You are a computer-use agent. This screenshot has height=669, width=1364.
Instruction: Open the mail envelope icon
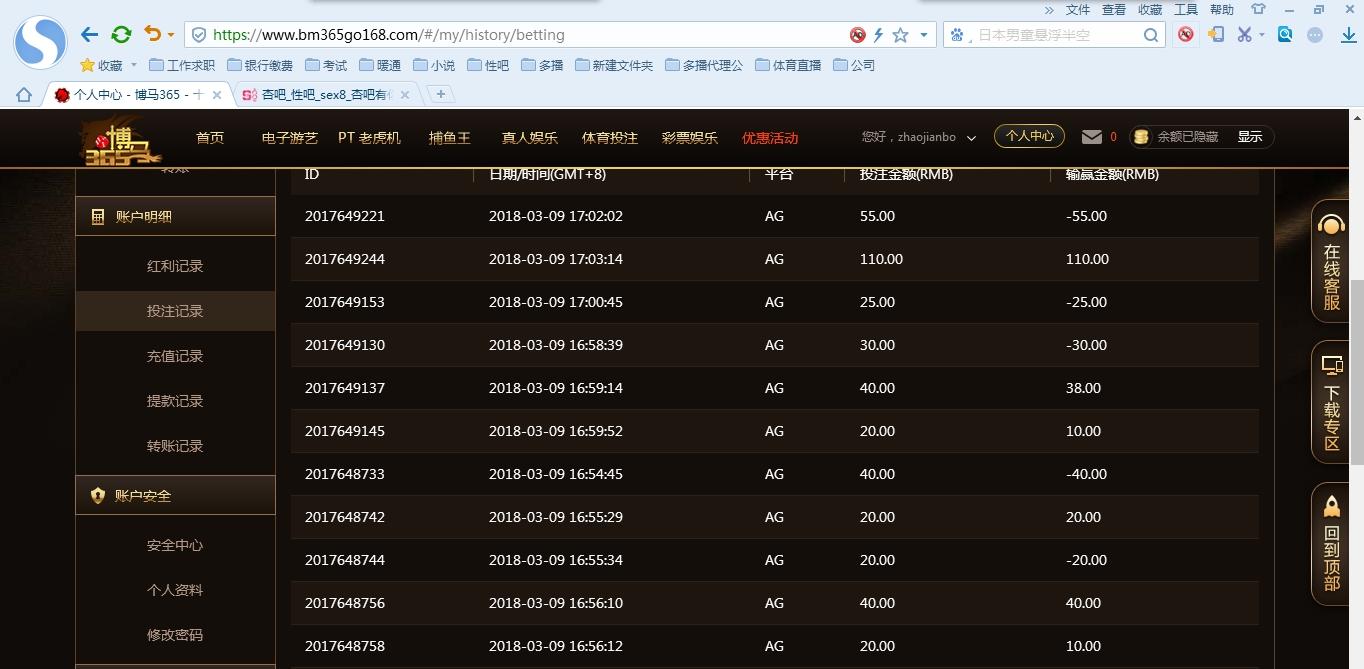tap(1092, 137)
